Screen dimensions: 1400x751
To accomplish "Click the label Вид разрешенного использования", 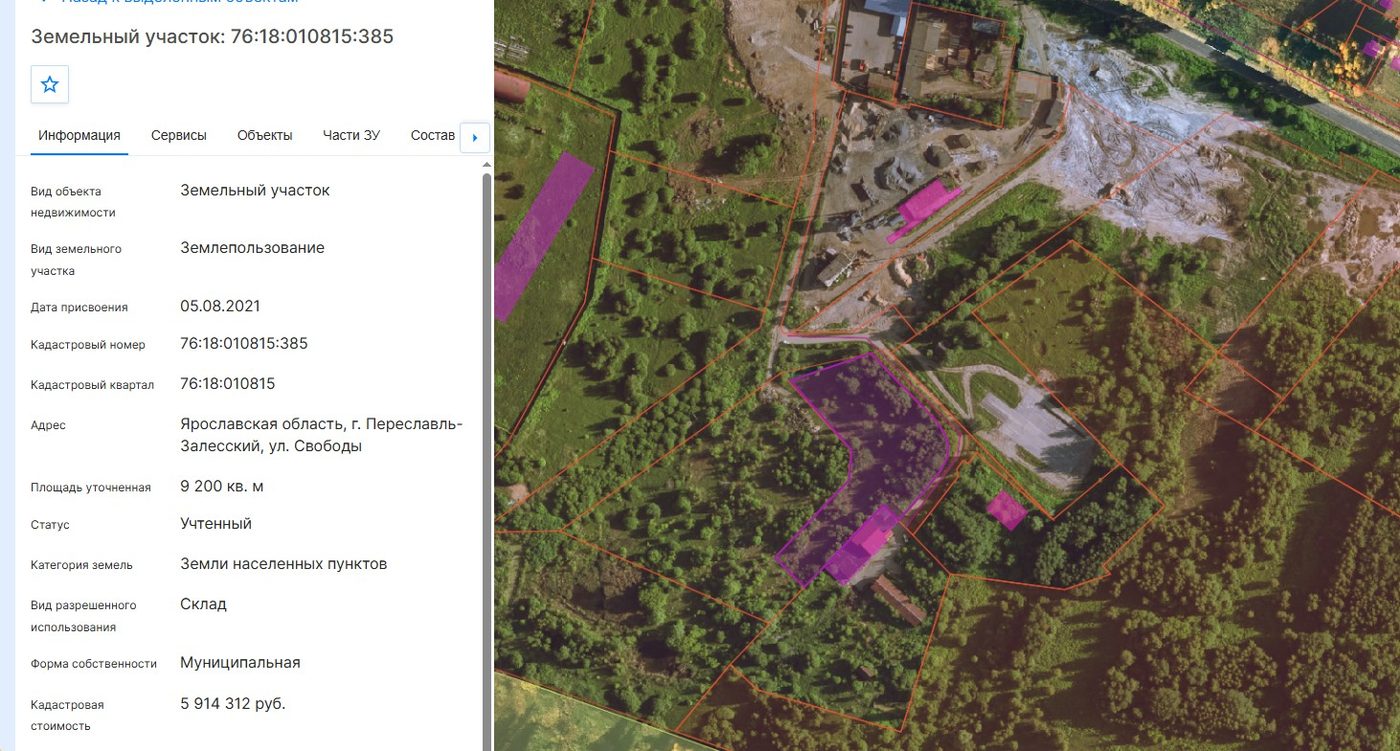I will click(84, 616).
